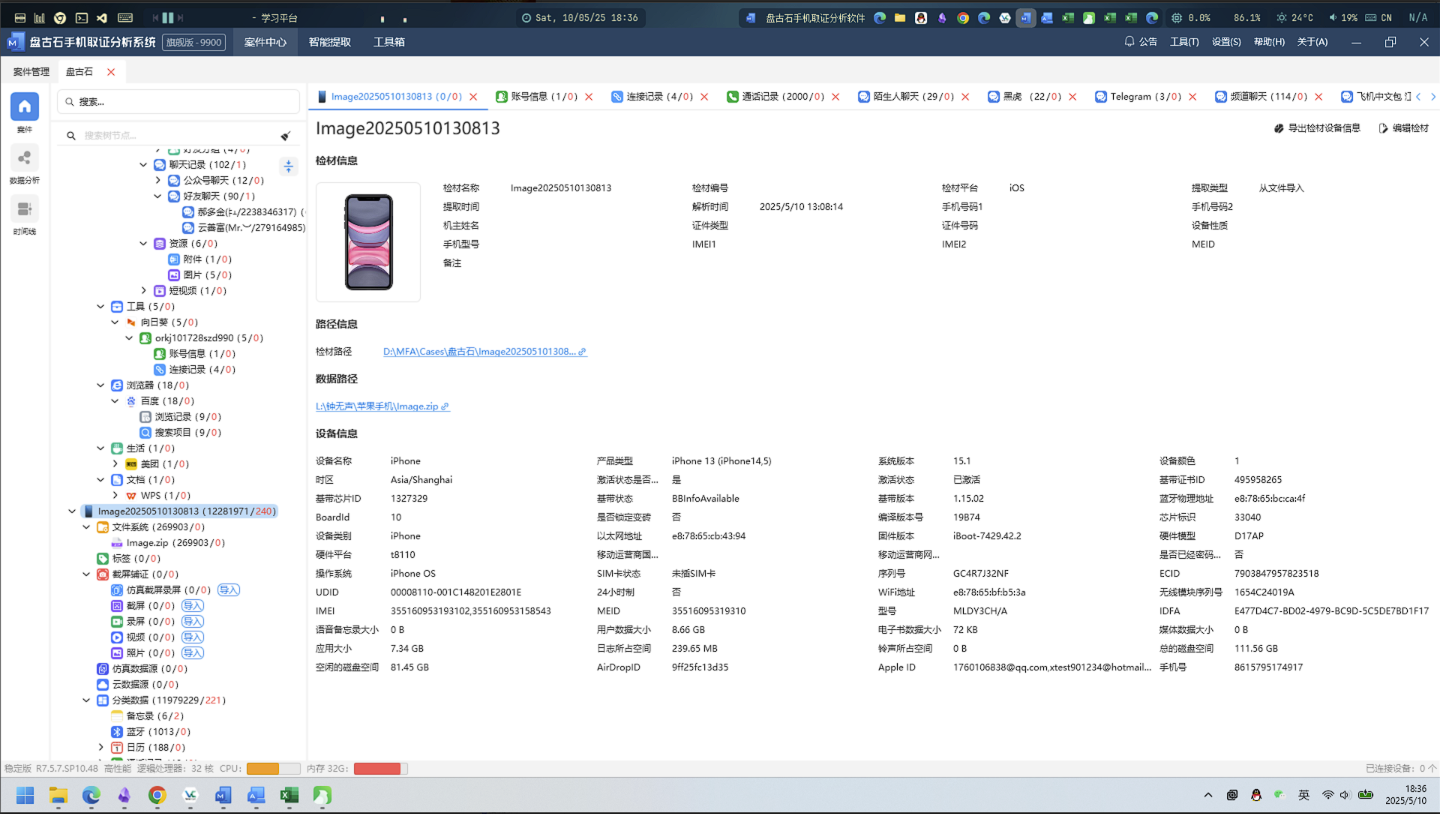This screenshot has height=814, width=1440.
Task: Open the 案件 home sidebar icon
Action: click(25, 106)
